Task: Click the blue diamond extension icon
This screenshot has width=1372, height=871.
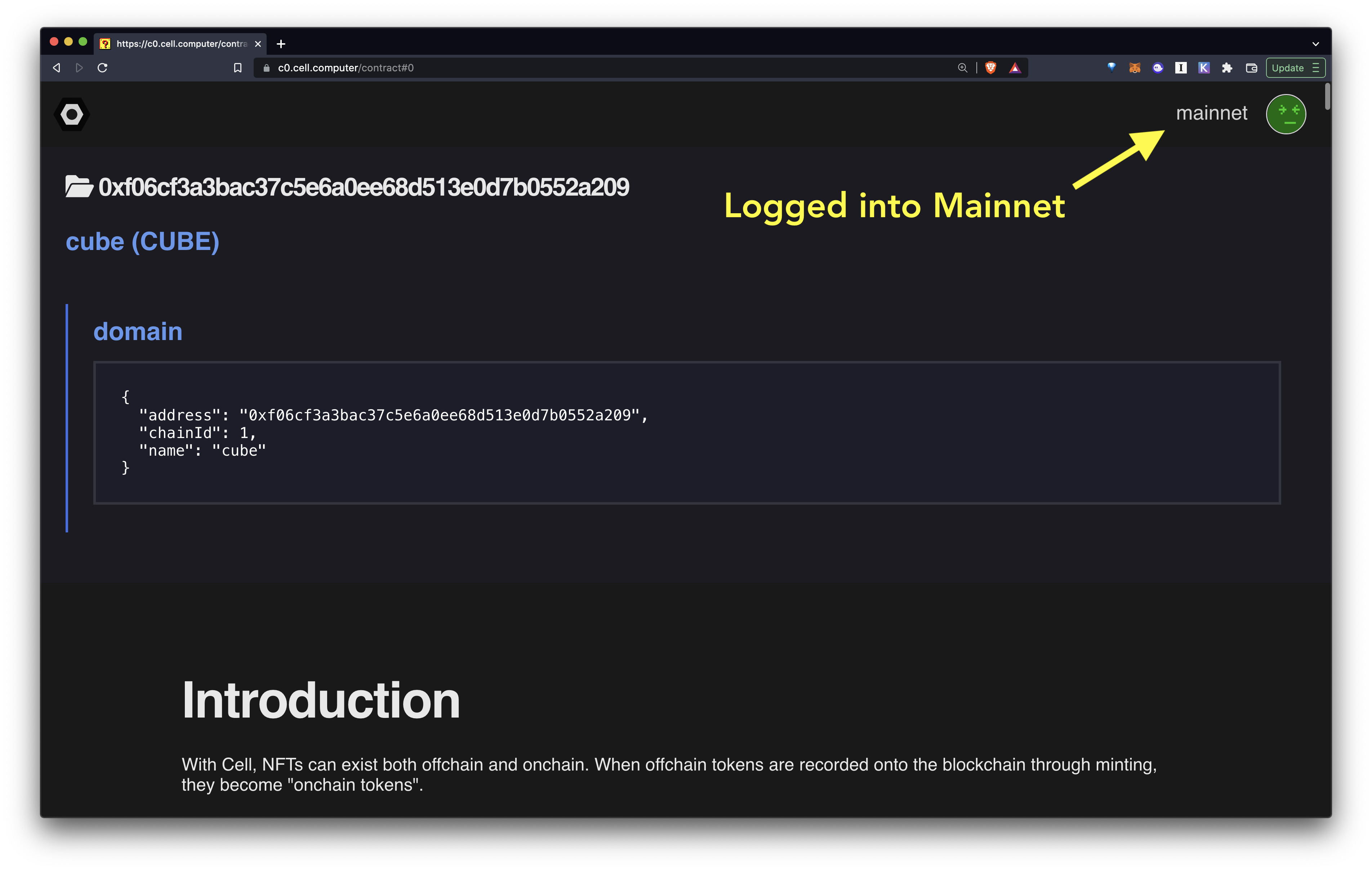Action: click(x=1111, y=67)
